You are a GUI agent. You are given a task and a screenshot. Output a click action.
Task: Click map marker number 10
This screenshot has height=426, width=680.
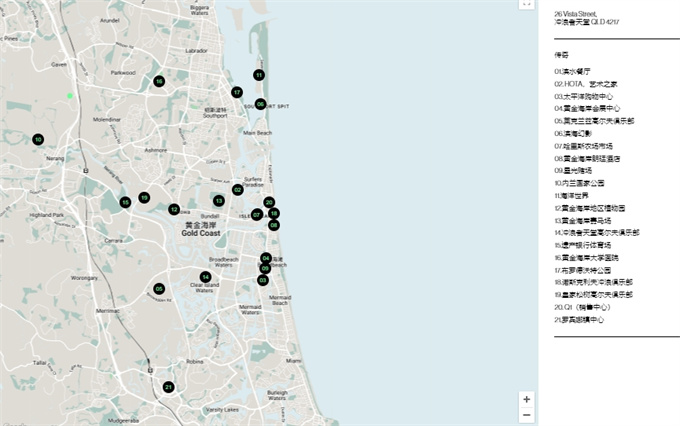click(38, 140)
